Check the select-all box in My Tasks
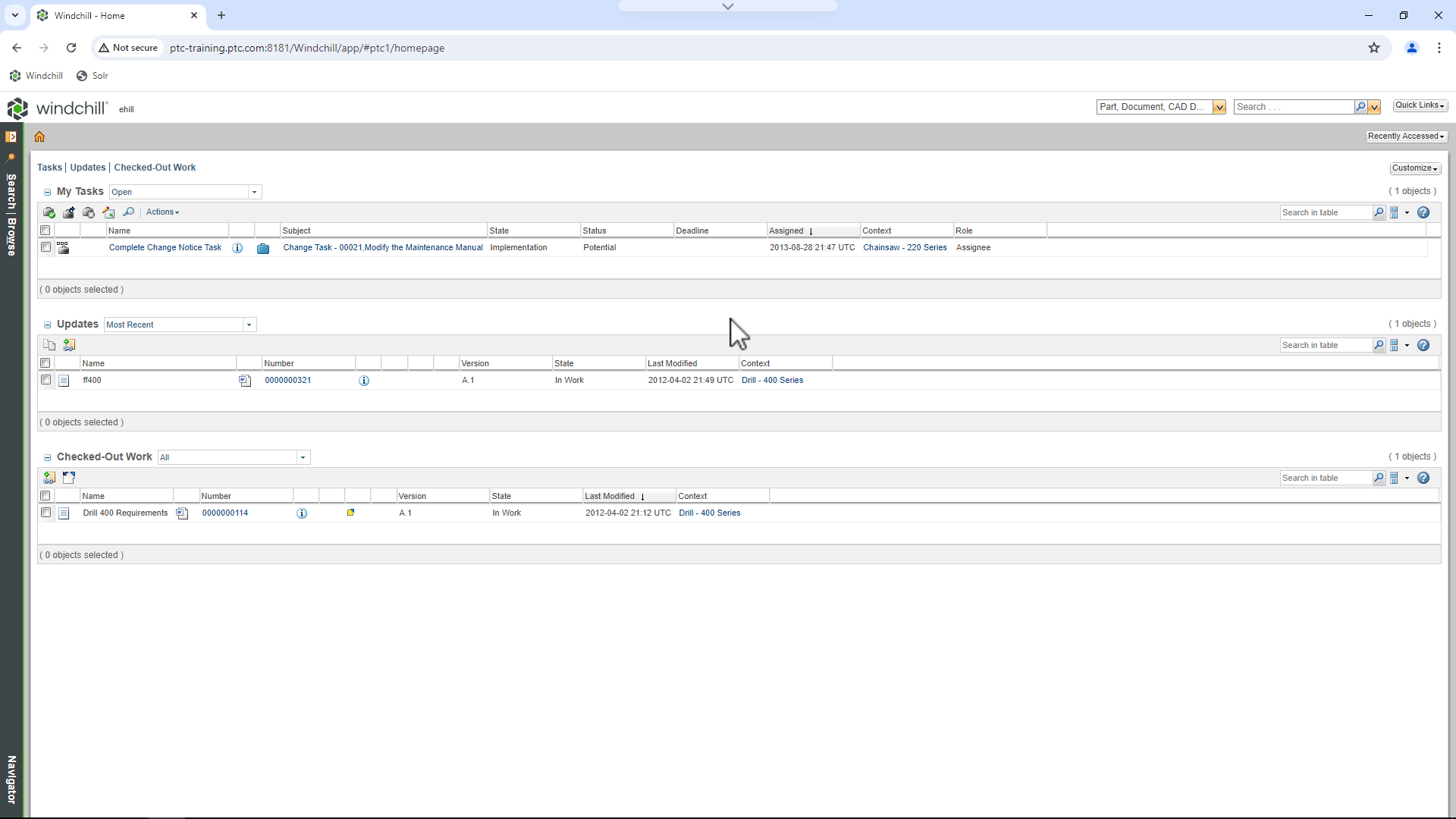Viewport: 1456px width, 819px height. click(45, 231)
